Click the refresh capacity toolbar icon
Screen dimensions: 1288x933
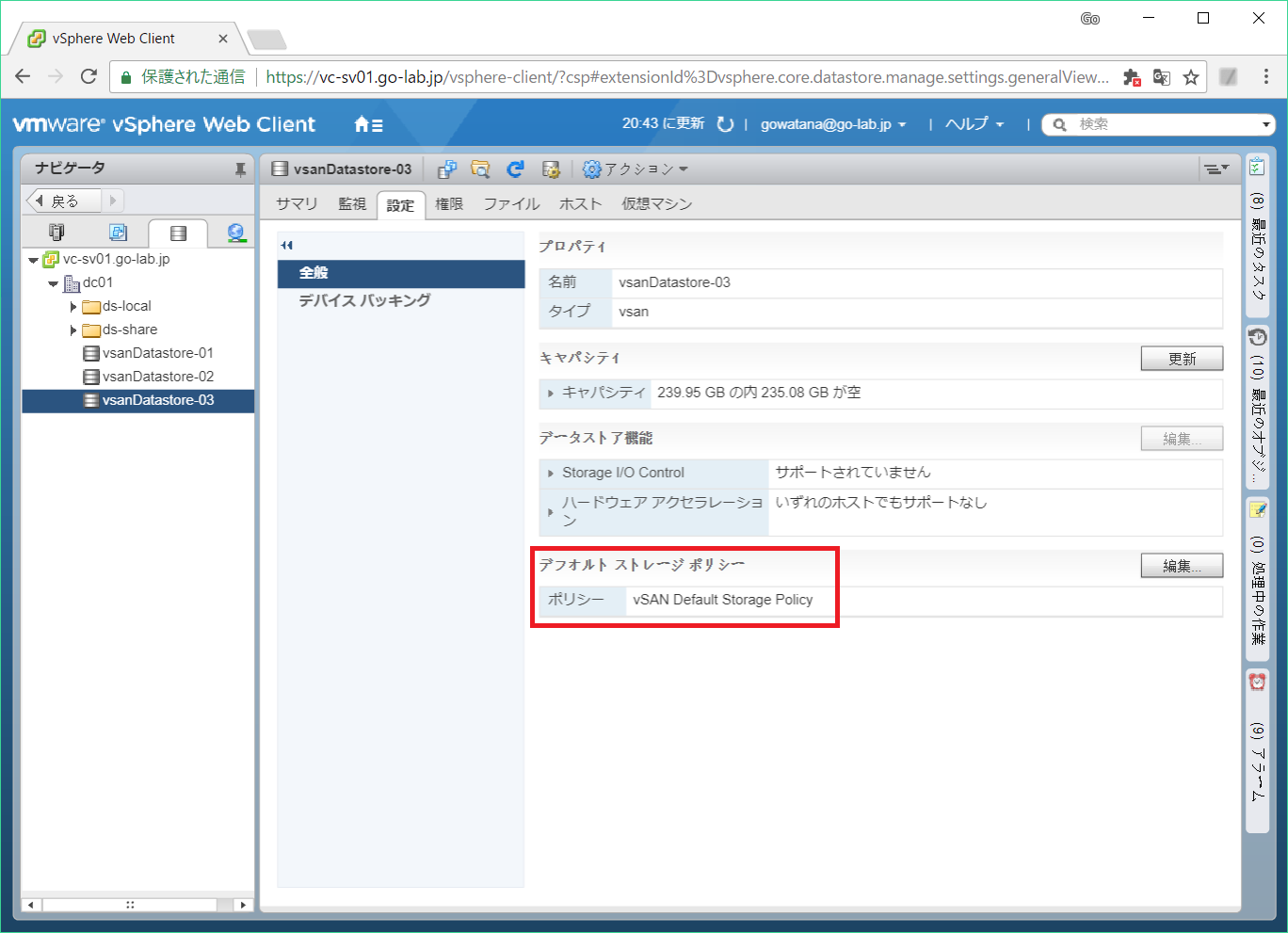(515, 169)
